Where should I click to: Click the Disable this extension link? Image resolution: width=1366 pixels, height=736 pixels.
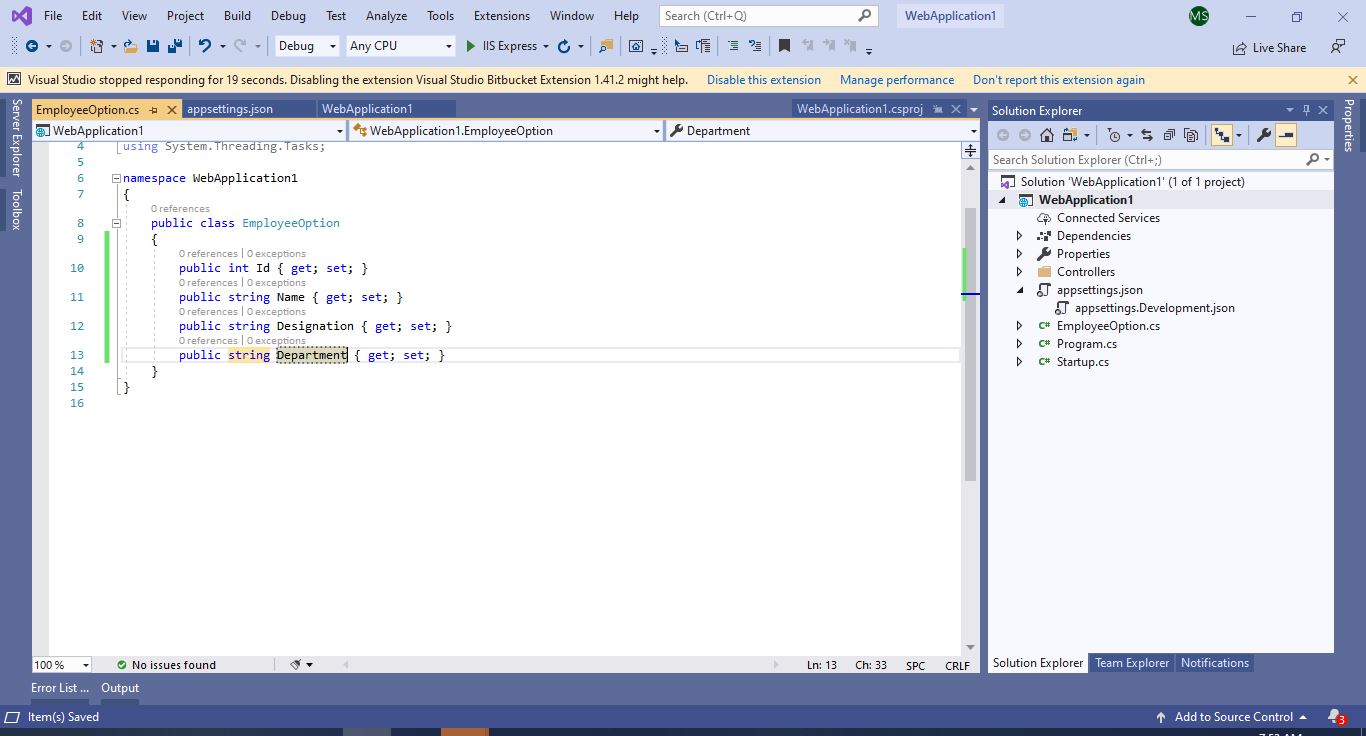[x=763, y=79]
